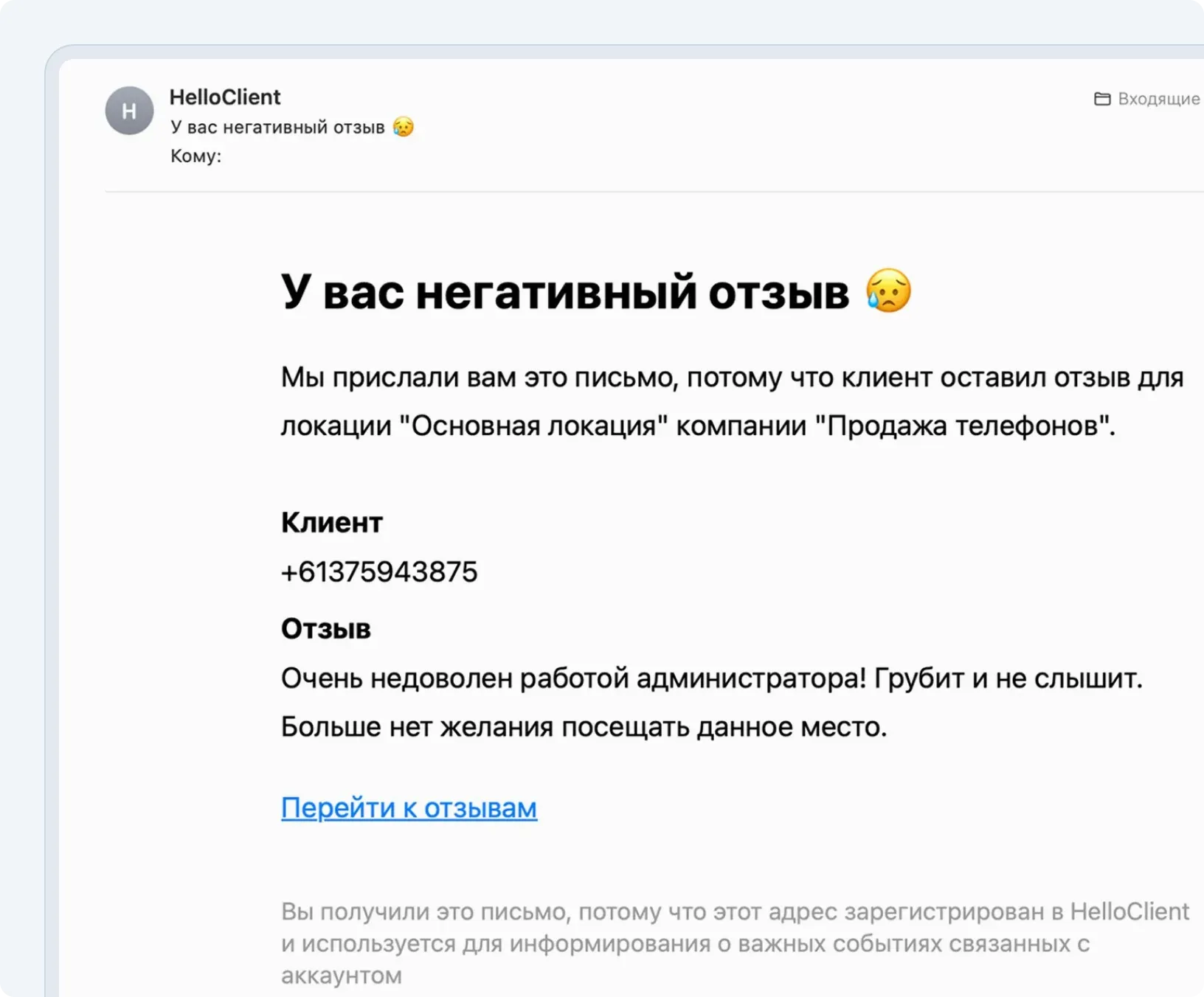This screenshot has height=997, width=1204.
Task: Select the Клиент section label
Action: click(331, 523)
